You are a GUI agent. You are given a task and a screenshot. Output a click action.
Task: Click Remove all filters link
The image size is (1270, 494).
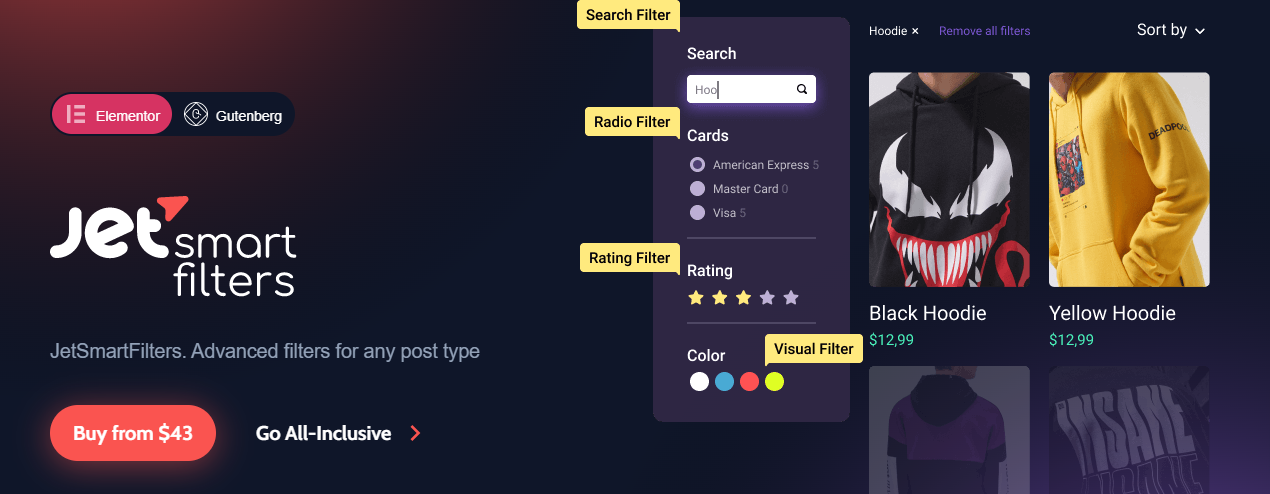984,31
